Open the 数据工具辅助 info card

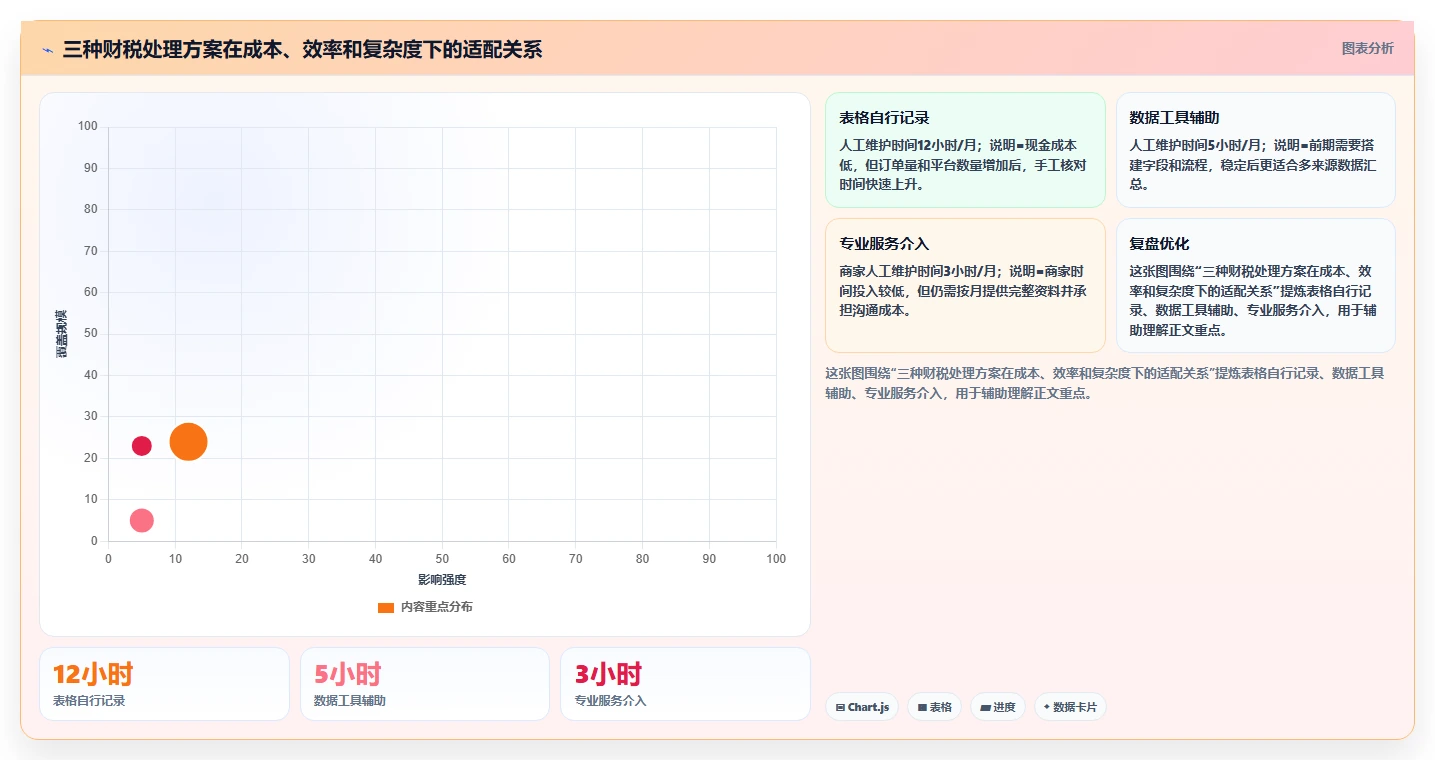point(1255,150)
